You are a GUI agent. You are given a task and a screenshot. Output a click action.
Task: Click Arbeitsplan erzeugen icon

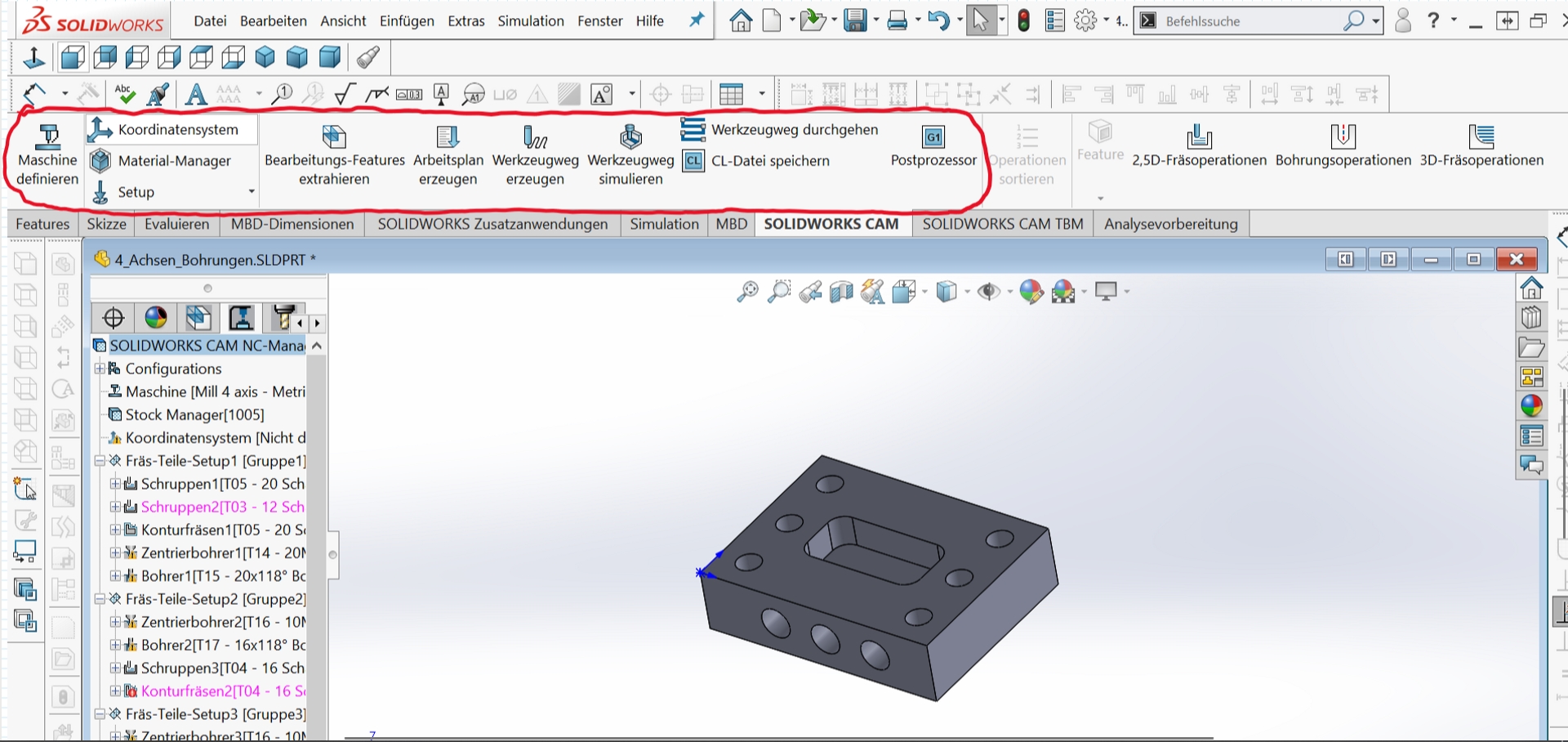[448, 137]
